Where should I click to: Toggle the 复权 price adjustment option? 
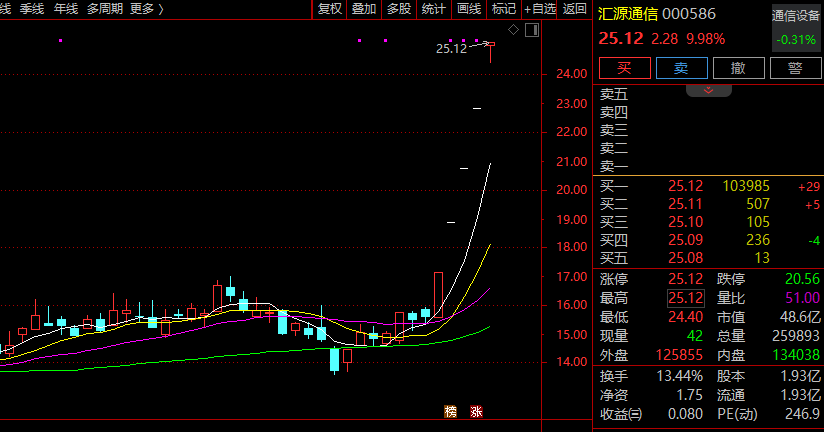(329, 9)
